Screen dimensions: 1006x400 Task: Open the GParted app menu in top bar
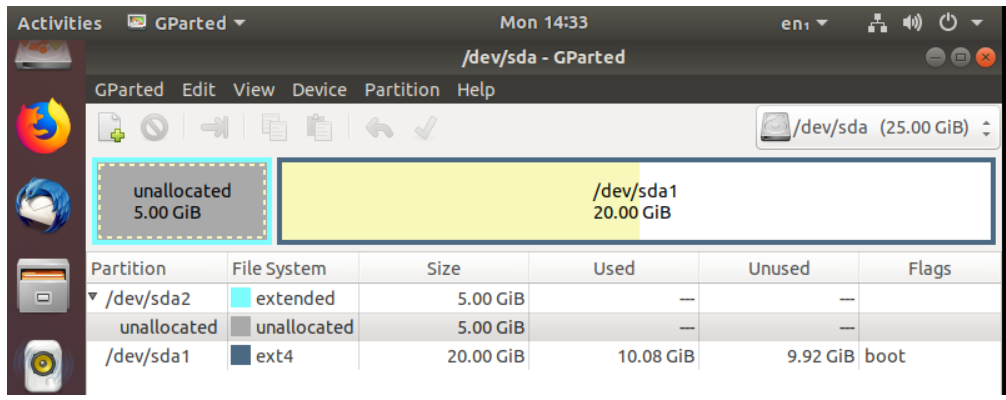click(x=187, y=24)
